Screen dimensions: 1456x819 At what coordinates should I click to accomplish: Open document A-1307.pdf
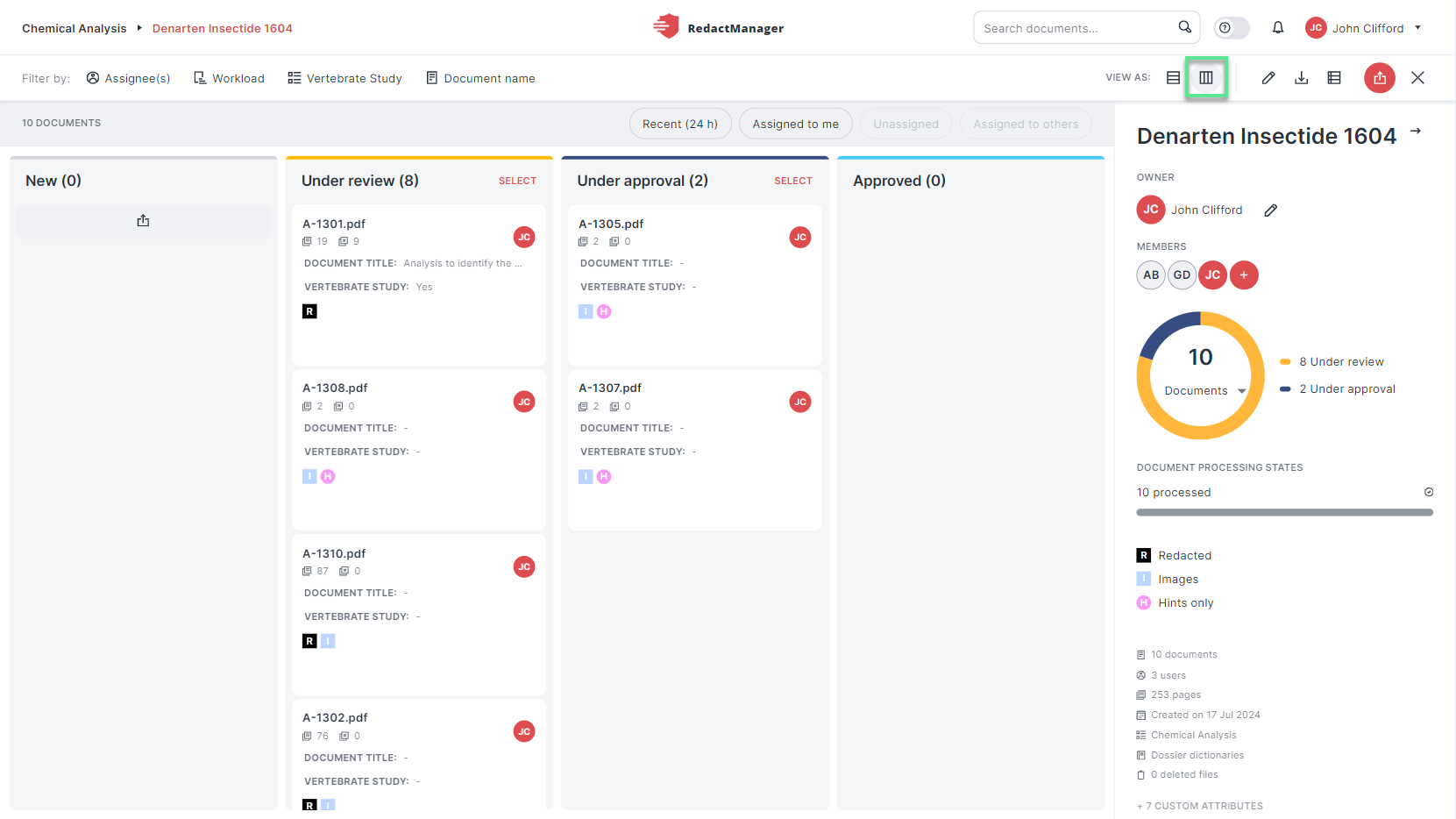(x=610, y=388)
